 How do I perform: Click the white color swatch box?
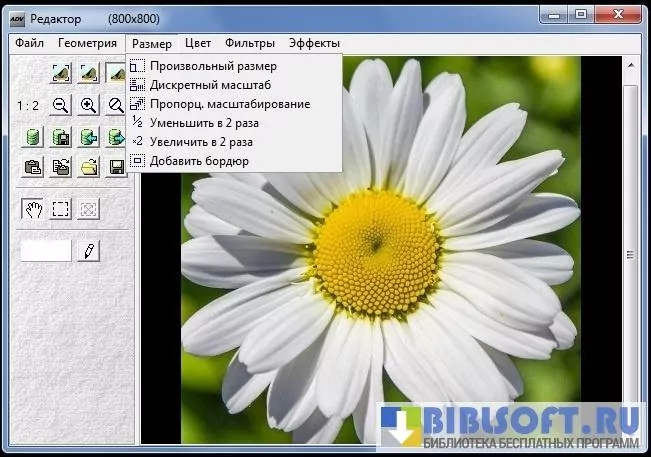tap(46, 250)
